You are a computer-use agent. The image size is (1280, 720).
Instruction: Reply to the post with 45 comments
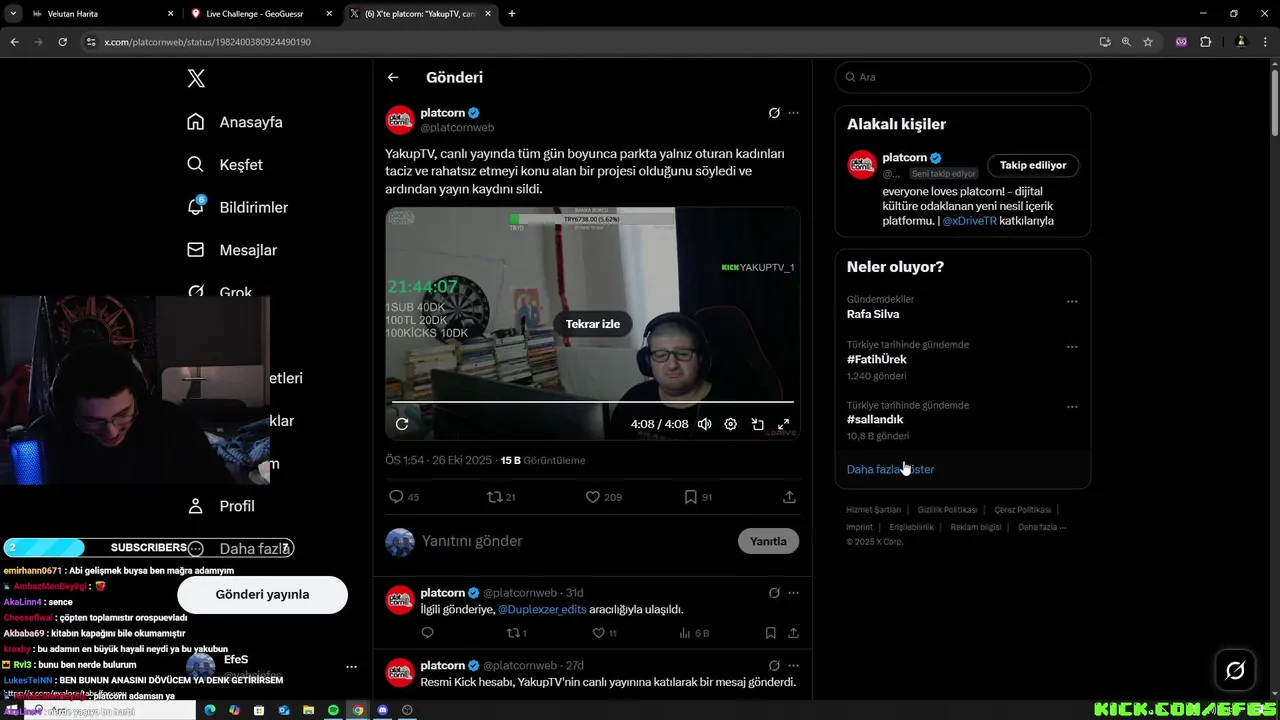pos(404,497)
